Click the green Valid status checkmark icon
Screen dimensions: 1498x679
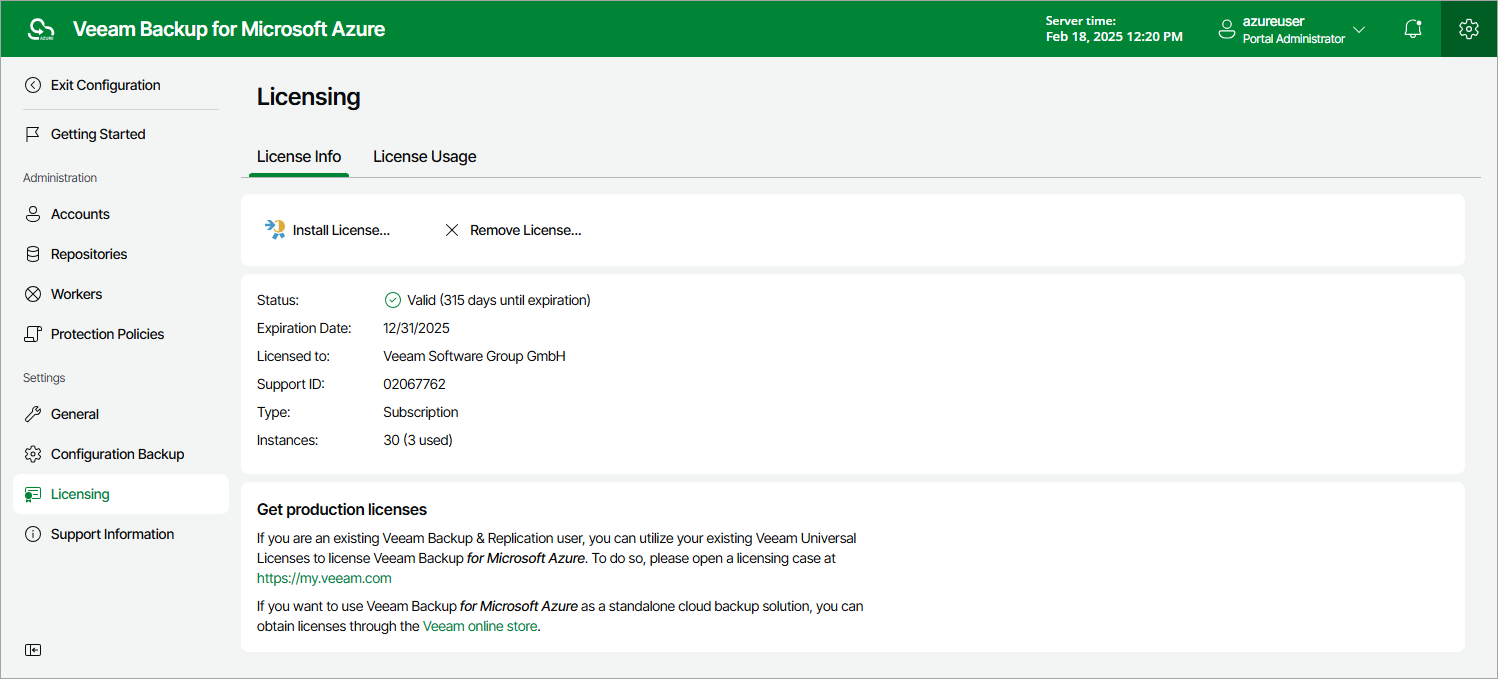tap(393, 300)
